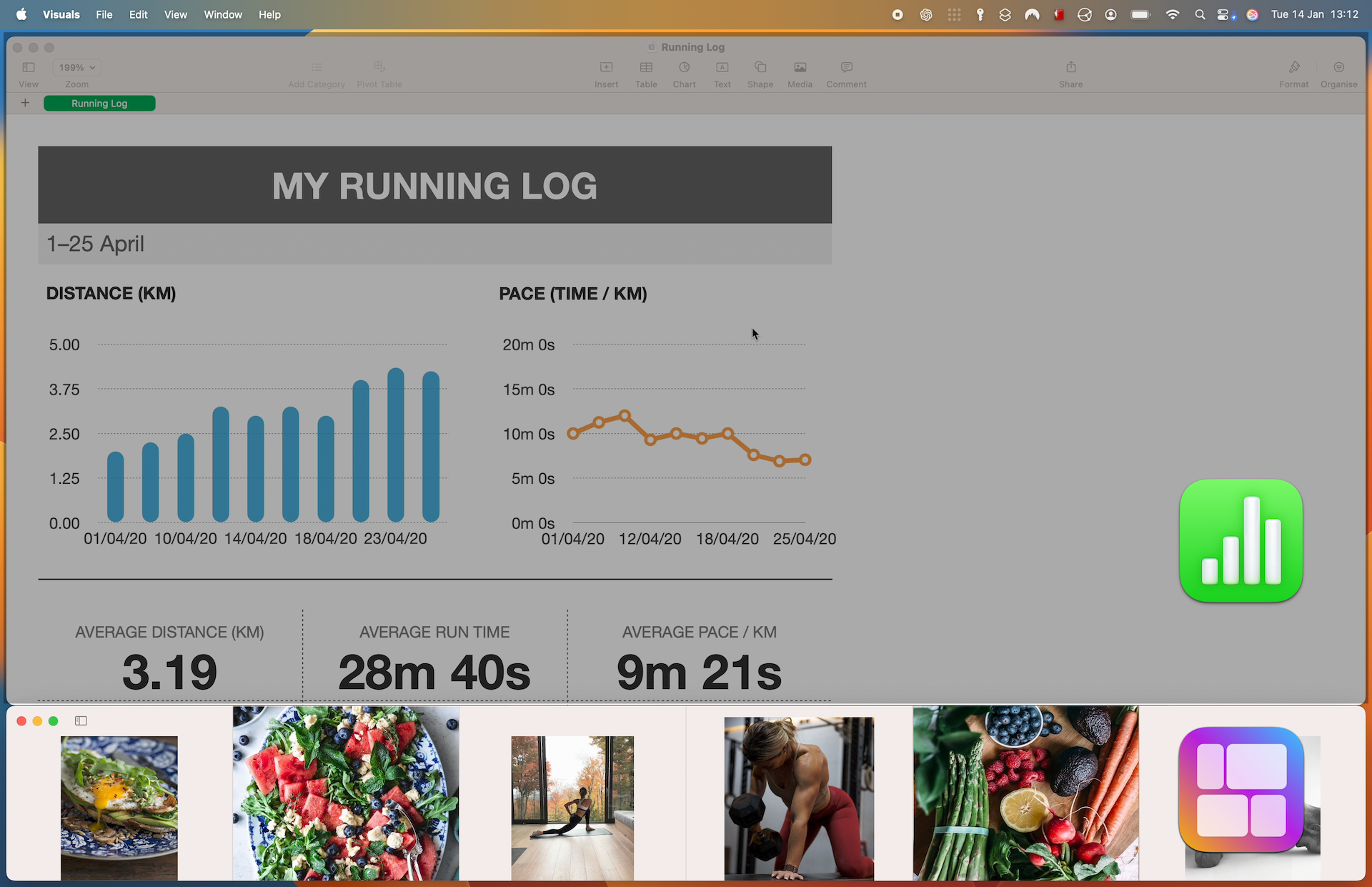The width and height of the screenshot is (1372, 887).
Task: Open the Add Category dropdown
Action: click(x=317, y=72)
